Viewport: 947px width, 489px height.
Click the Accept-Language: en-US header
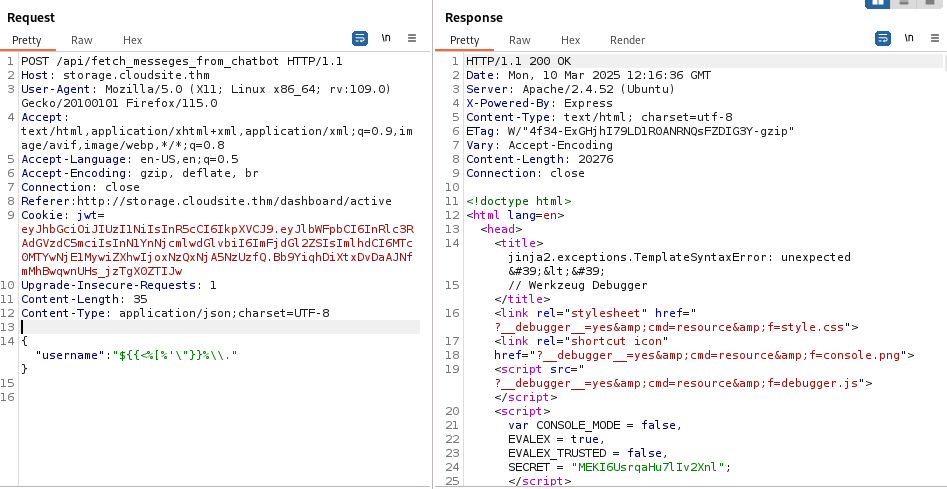coord(130,159)
